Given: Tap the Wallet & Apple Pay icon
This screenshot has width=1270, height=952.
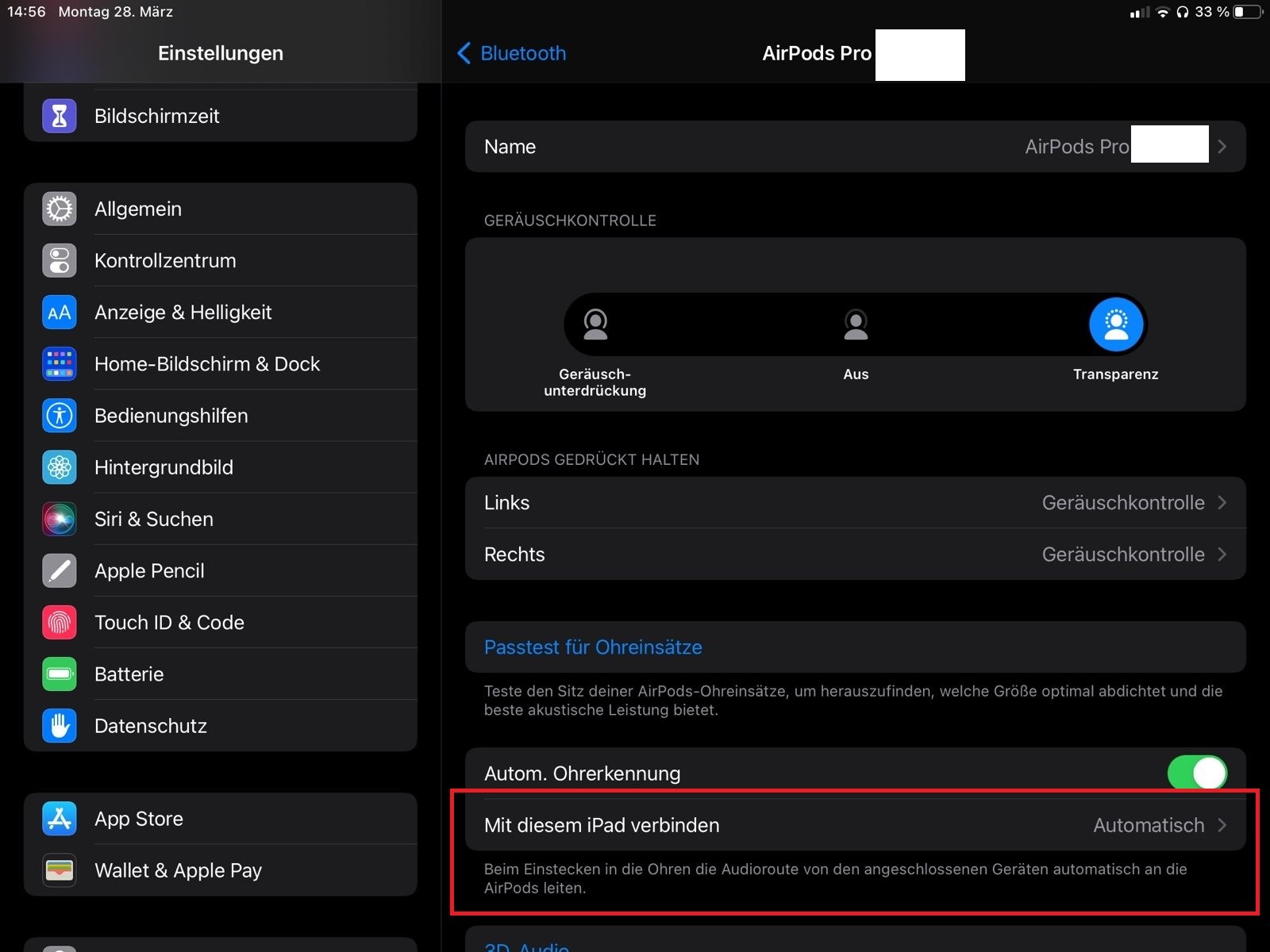Looking at the screenshot, I should (x=60, y=870).
